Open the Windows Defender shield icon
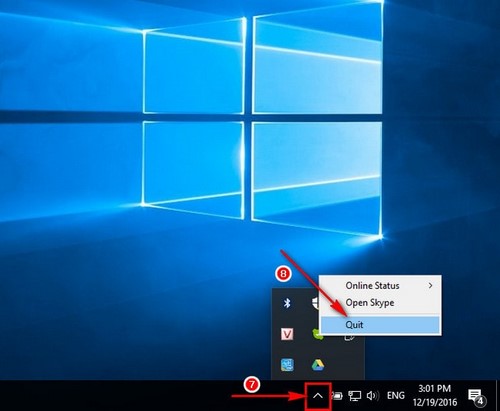Viewport: 500px width, 411px height. 315,303
